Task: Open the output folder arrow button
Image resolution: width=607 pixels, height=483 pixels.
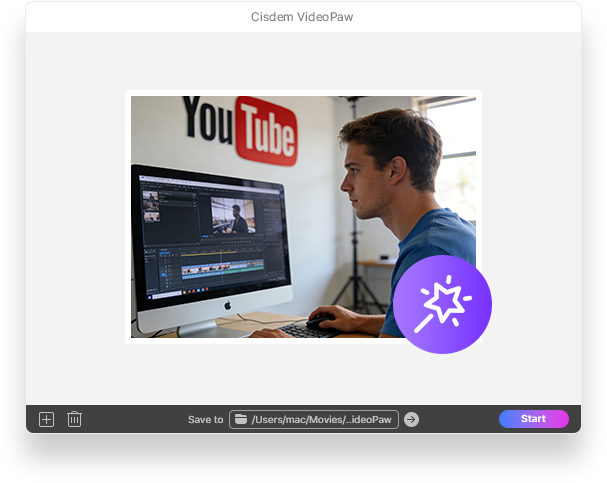Action: [x=411, y=420]
